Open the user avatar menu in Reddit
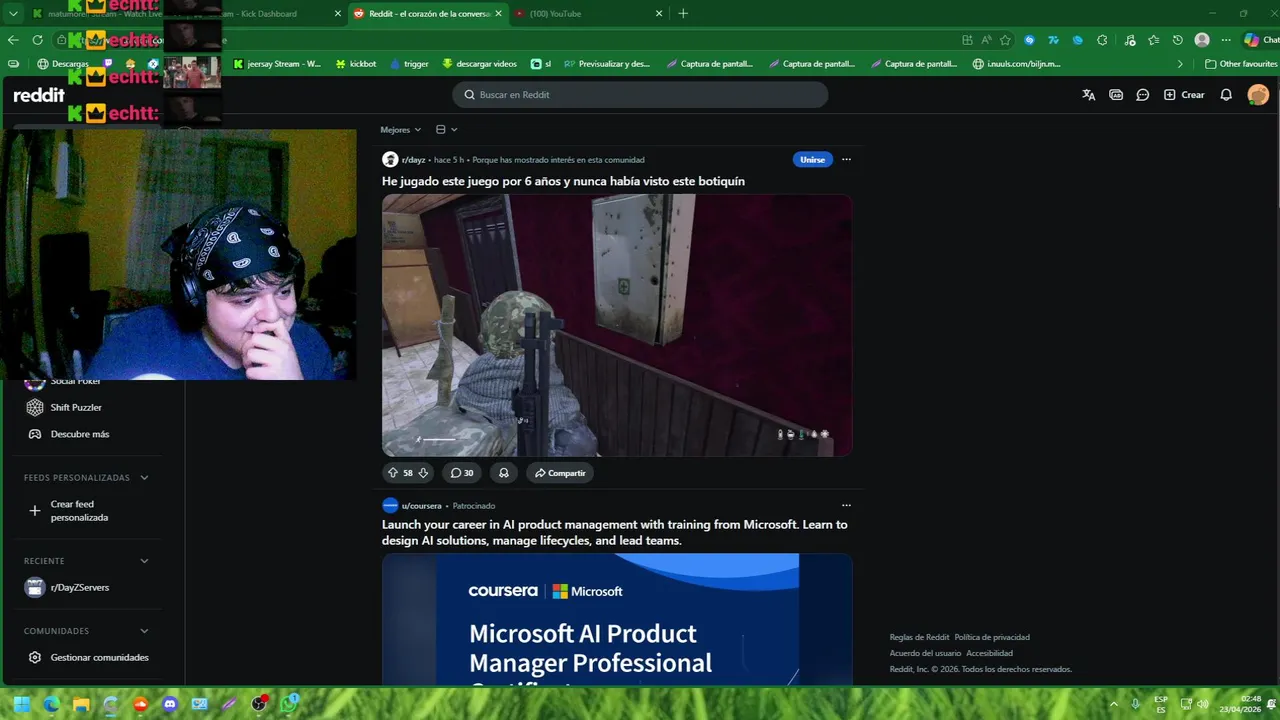Screen dimensions: 1280x720 coord(1258,95)
